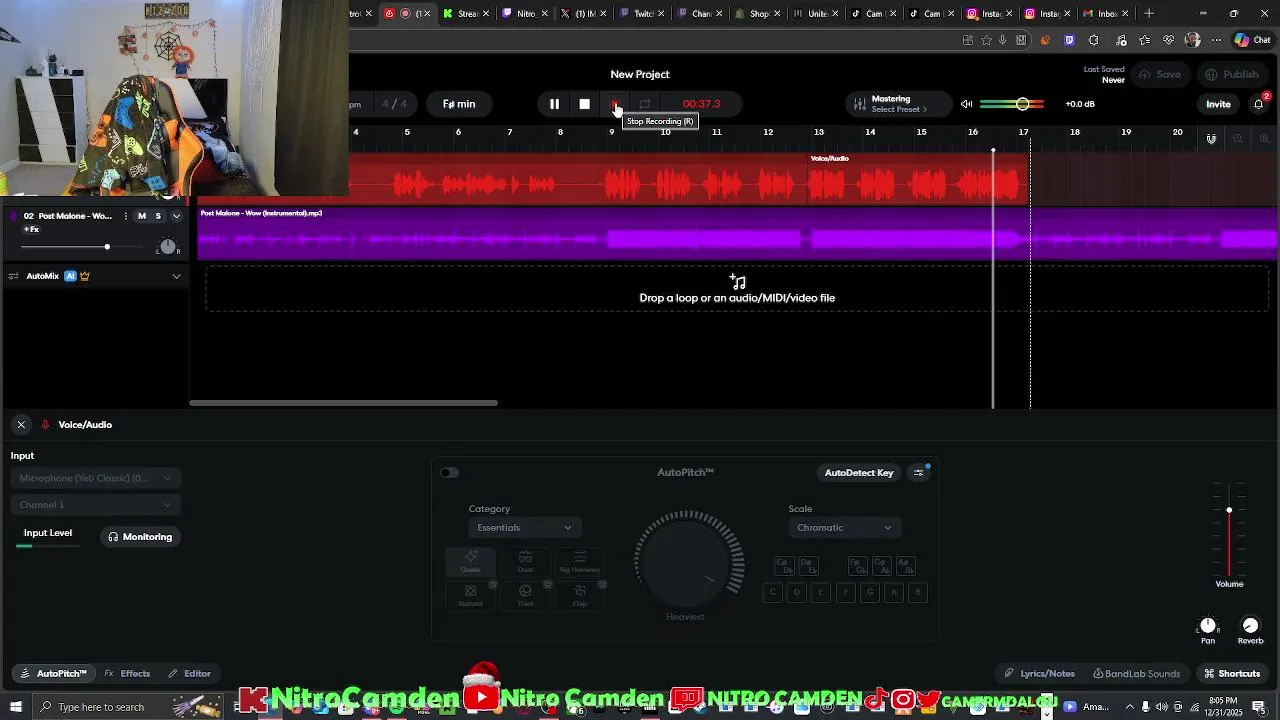The width and height of the screenshot is (1280, 720).
Task: Click the AutoPitch amount knob
Action: tap(686, 564)
